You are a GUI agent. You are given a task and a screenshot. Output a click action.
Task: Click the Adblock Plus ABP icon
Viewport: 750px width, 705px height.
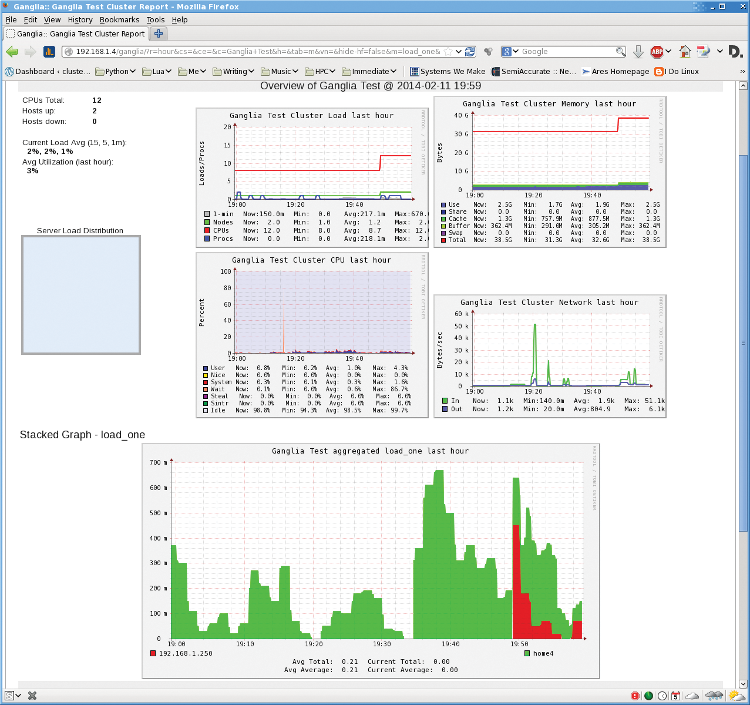[x=657, y=51]
